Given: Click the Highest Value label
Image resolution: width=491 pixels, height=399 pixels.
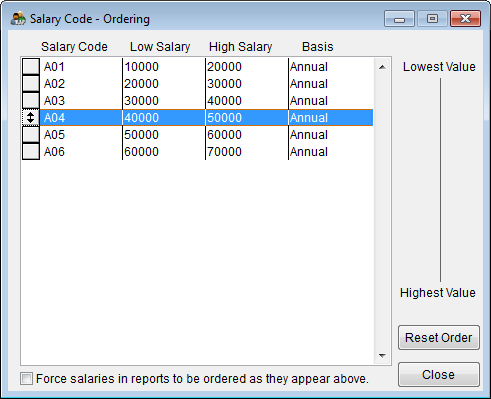Looking at the screenshot, I should coord(438,293).
